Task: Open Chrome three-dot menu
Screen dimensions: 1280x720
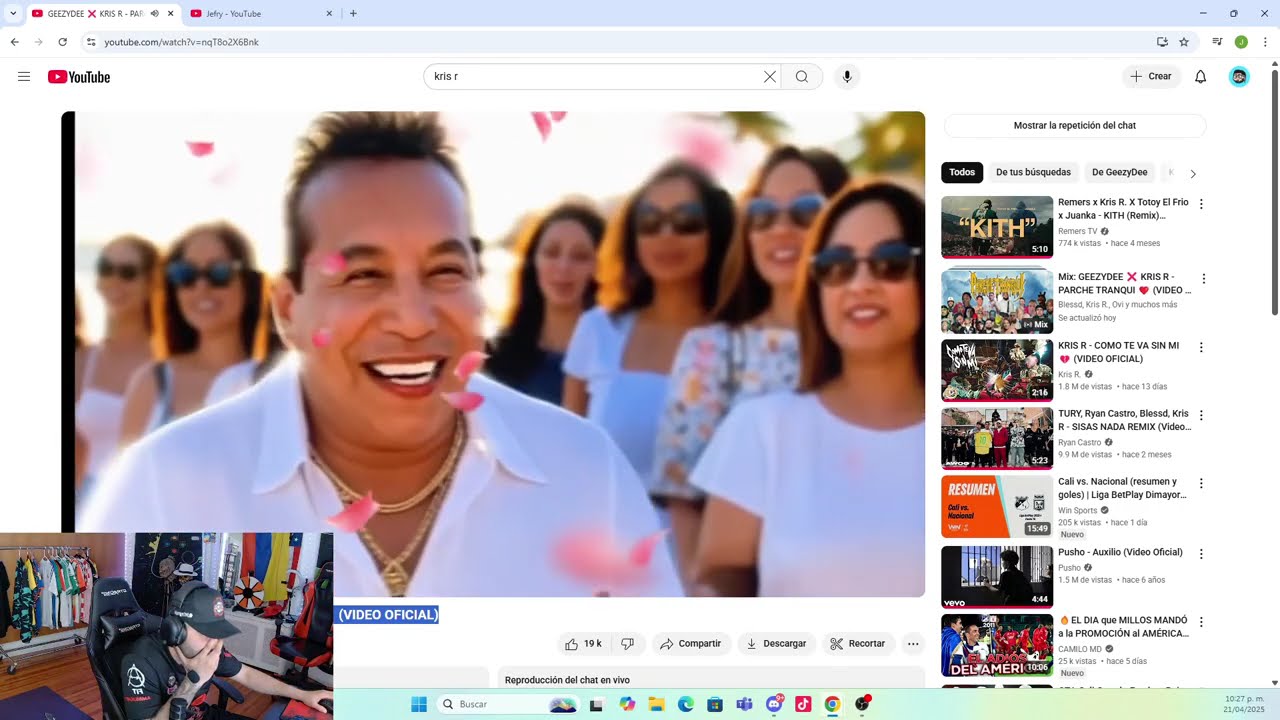Action: (1265, 42)
